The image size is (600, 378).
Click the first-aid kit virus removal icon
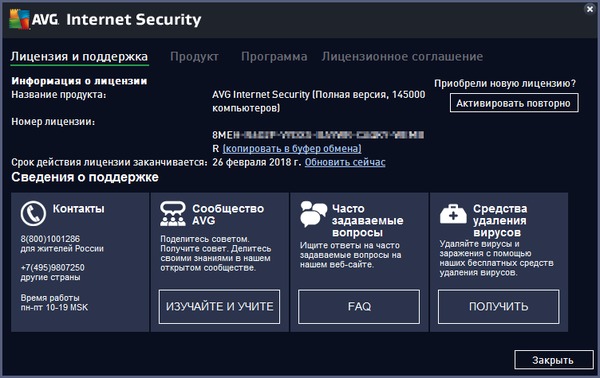[x=453, y=213]
